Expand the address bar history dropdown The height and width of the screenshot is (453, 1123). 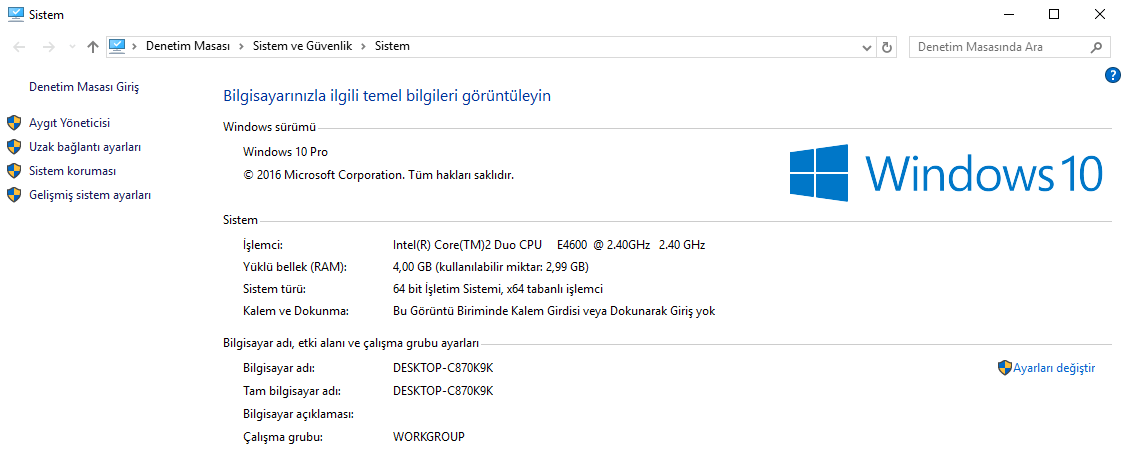tap(867, 47)
